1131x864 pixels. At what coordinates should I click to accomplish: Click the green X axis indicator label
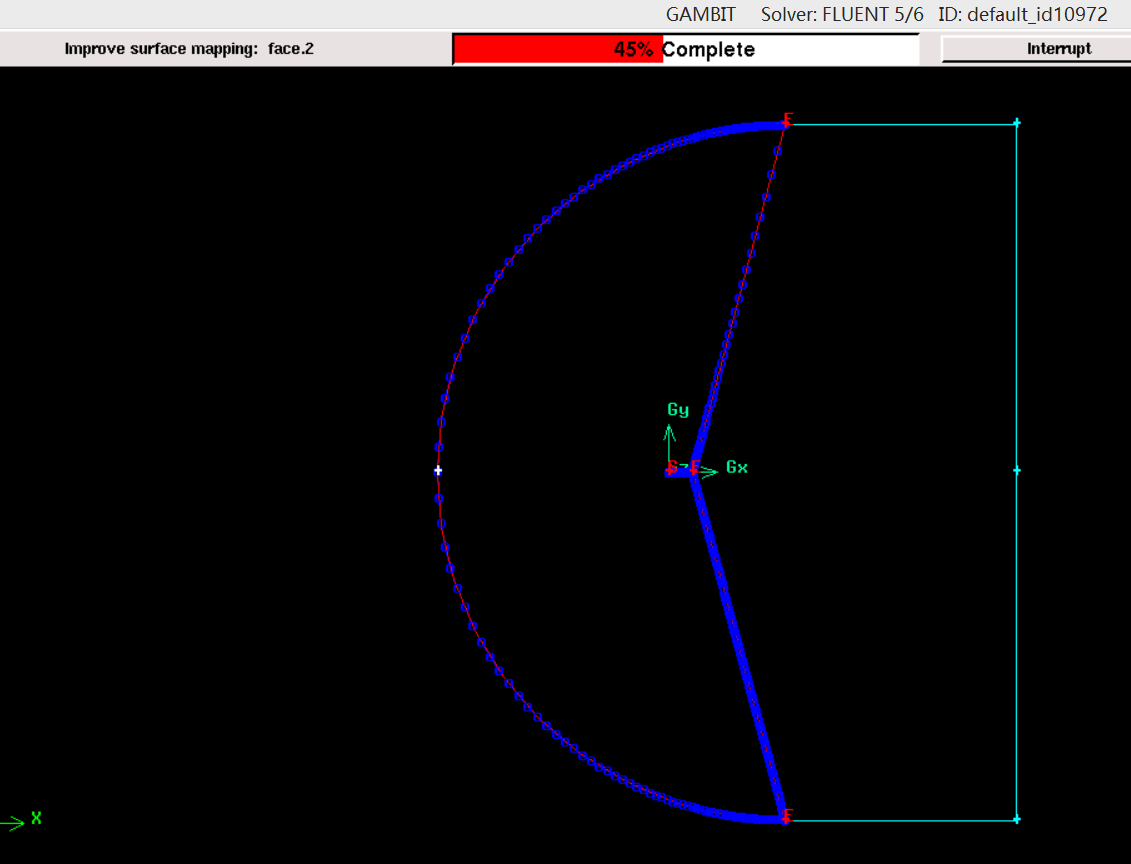(36, 819)
